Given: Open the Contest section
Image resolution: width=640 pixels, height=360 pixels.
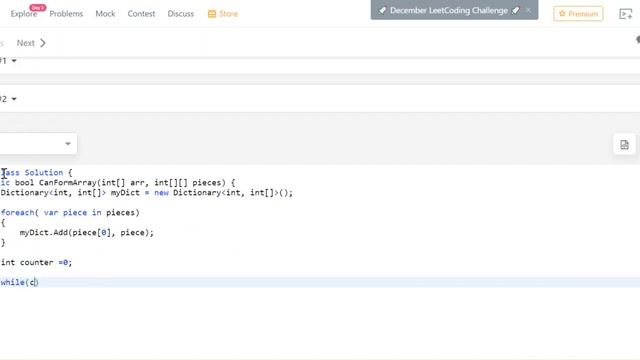Looking at the screenshot, I should (x=141, y=14).
